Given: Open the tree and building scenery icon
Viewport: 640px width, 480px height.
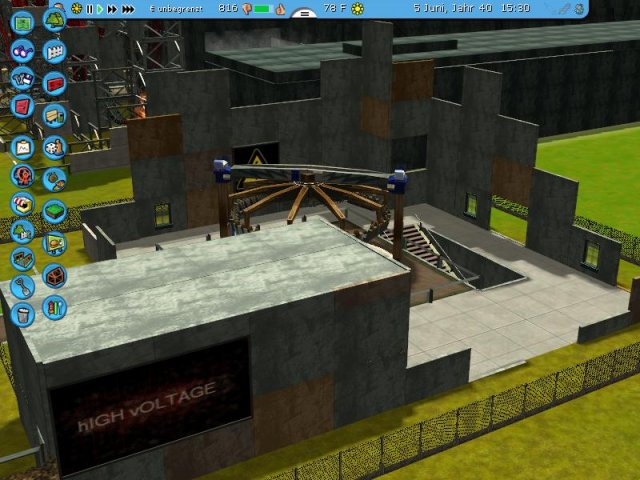Looking at the screenshot, I should [22, 231].
